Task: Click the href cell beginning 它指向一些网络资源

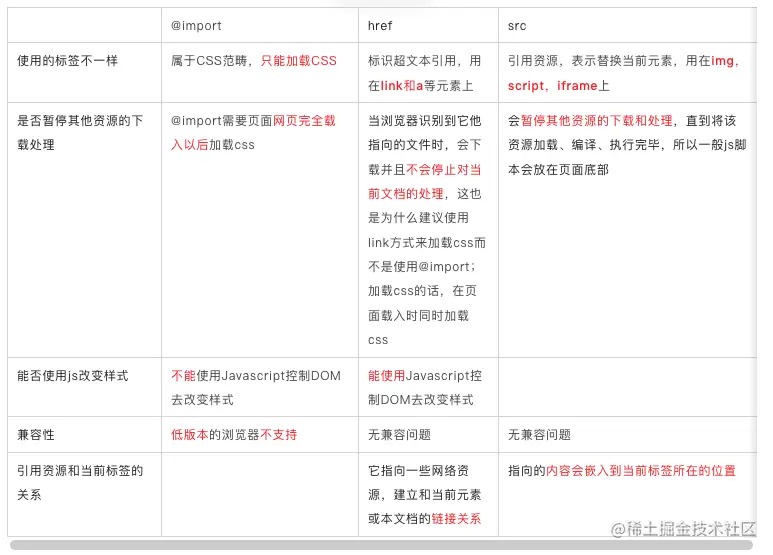Action: click(x=428, y=494)
